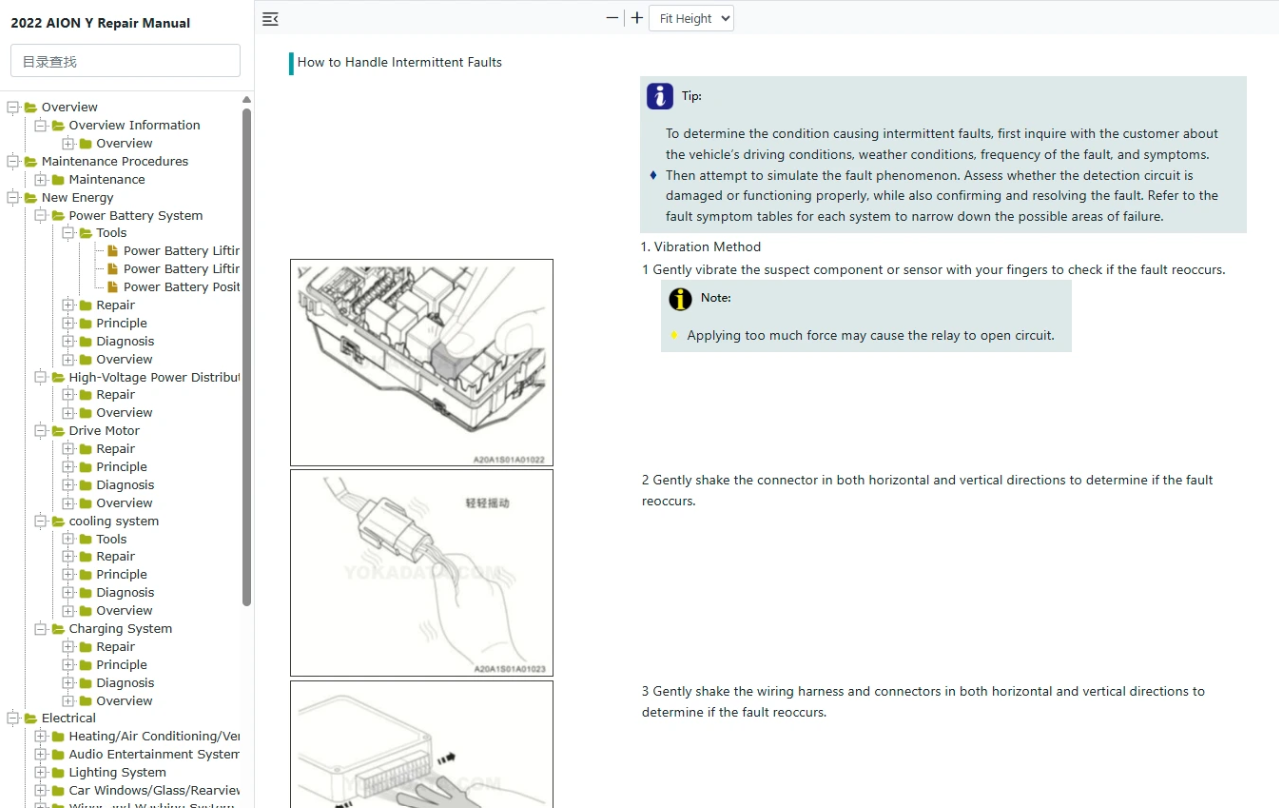
Task: Collapse the Charging System node
Action: 41,629
